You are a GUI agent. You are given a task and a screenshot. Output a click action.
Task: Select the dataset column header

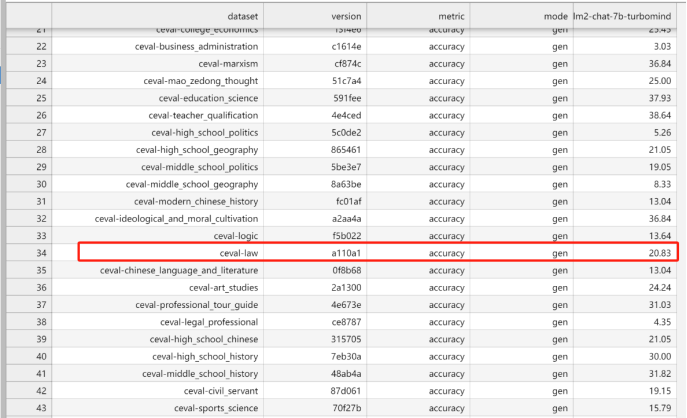click(x=157, y=16)
